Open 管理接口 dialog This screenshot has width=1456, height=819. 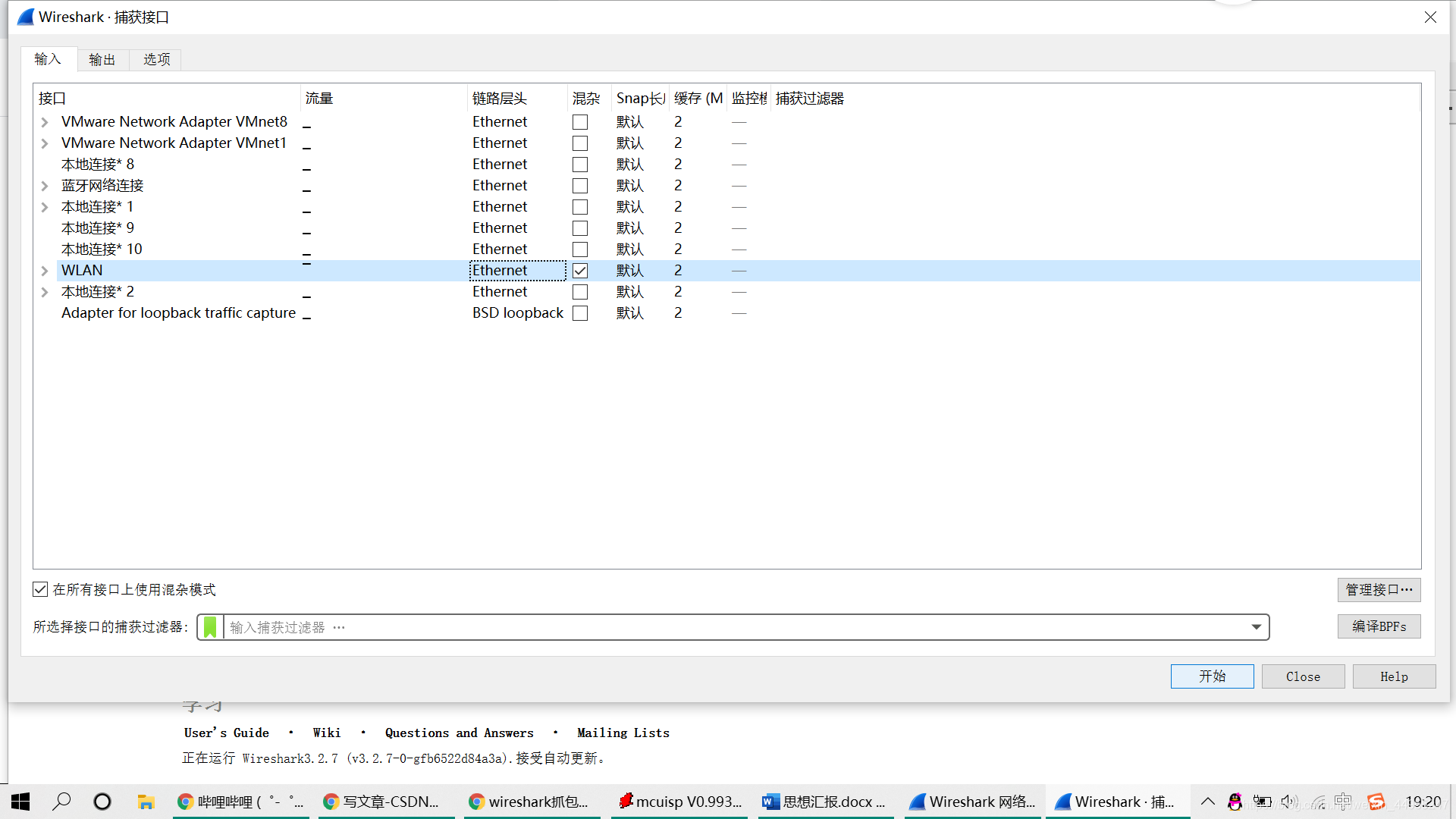tap(1379, 589)
